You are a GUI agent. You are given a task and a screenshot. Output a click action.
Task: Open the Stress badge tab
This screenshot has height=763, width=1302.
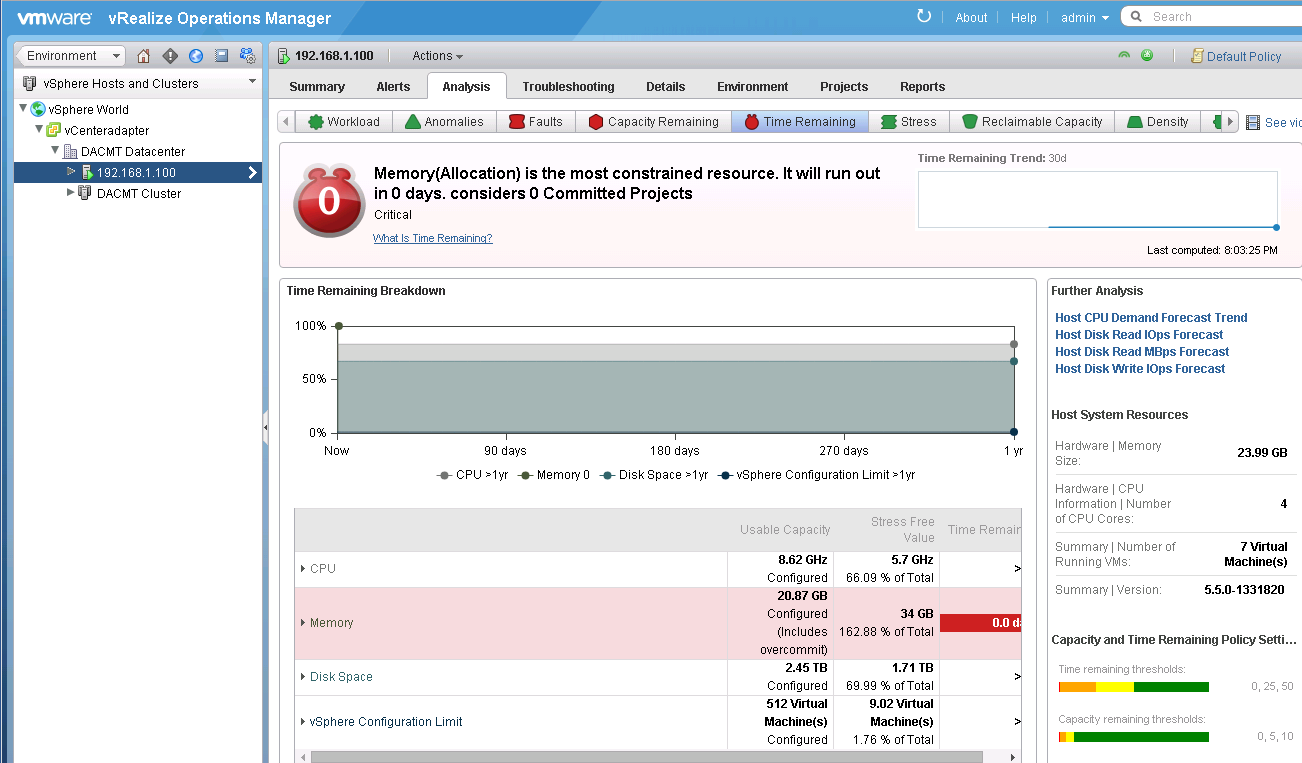click(909, 121)
